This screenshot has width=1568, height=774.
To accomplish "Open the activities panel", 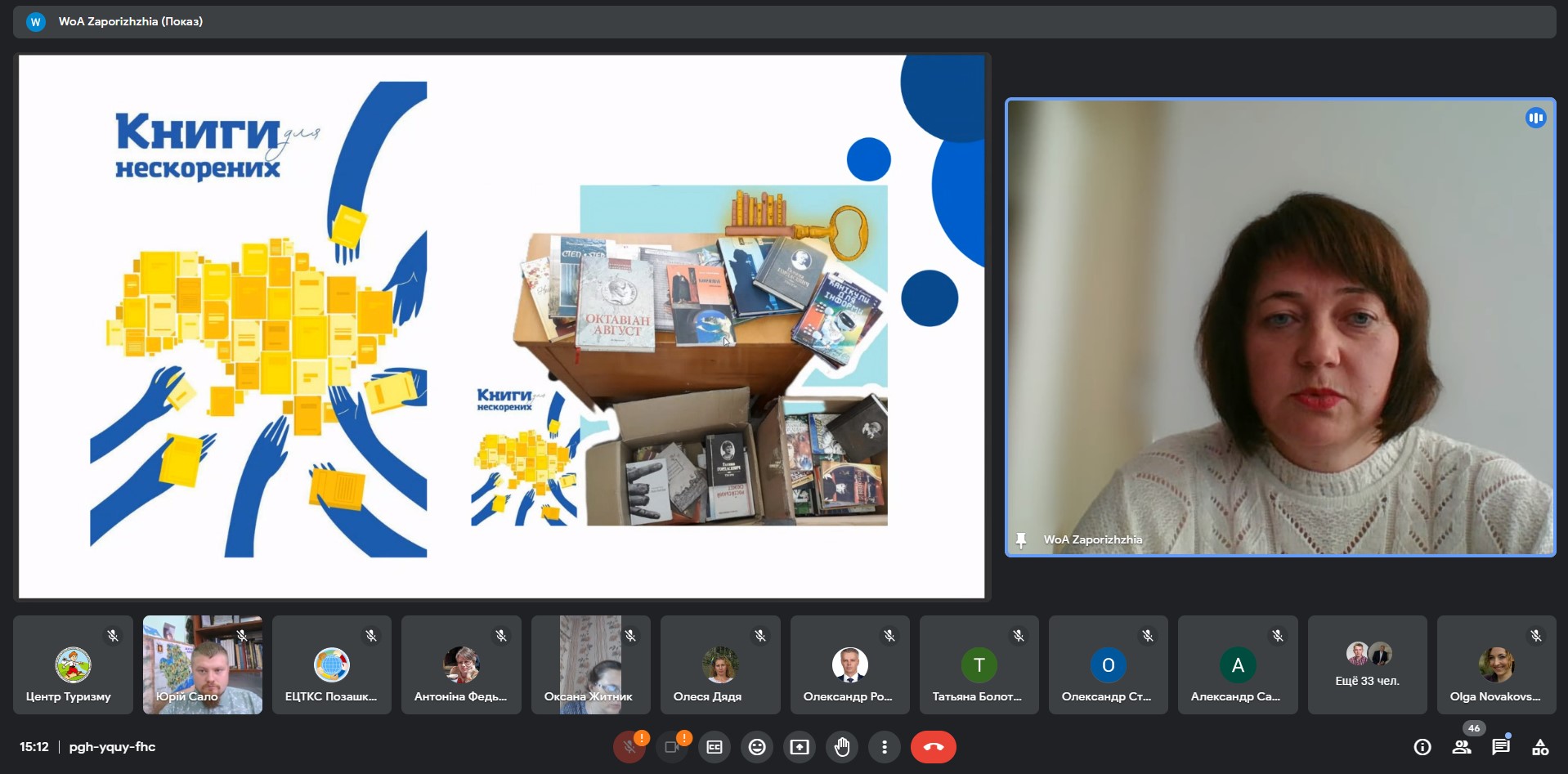I will click(1540, 747).
